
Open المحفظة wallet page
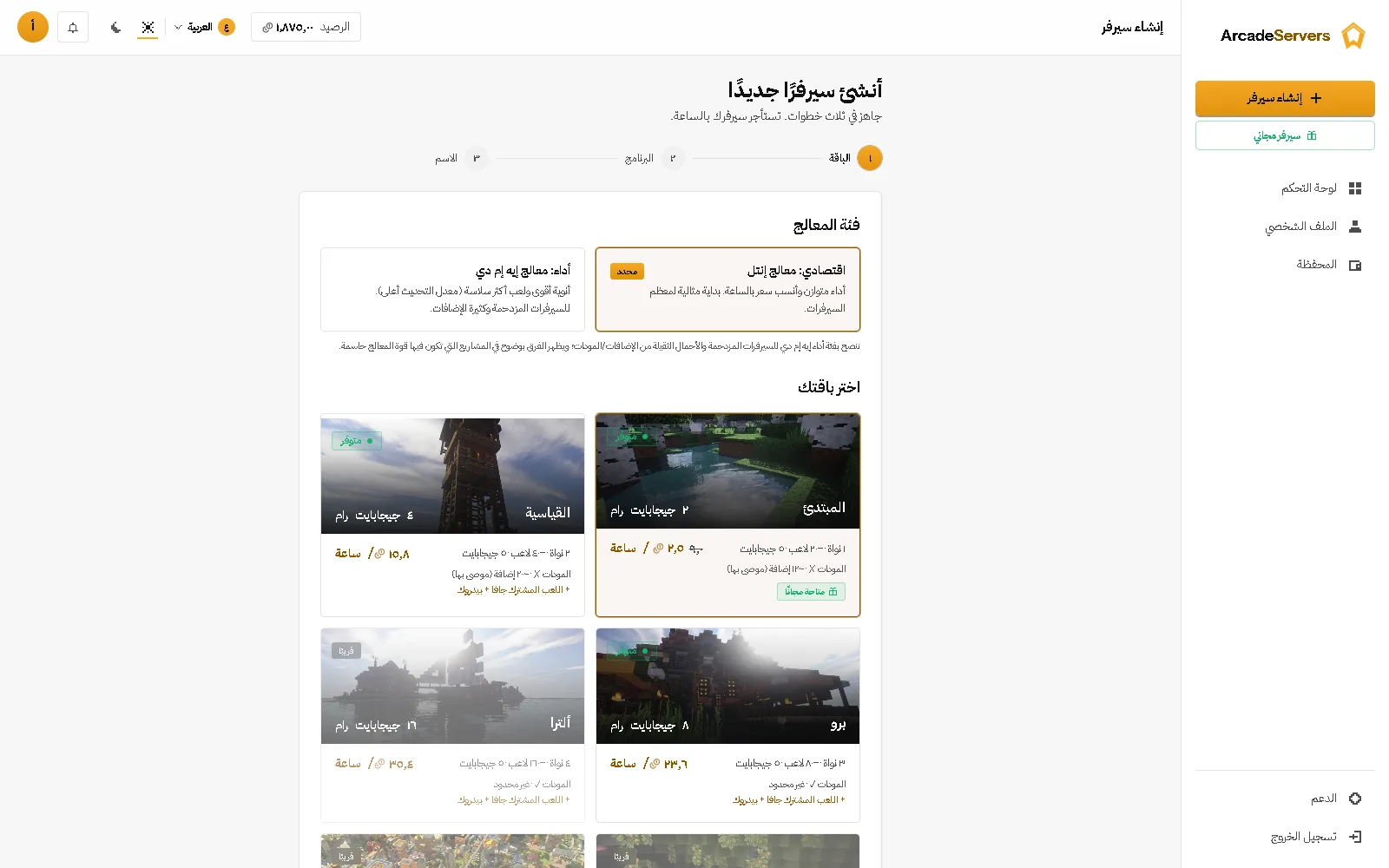click(1285, 265)
